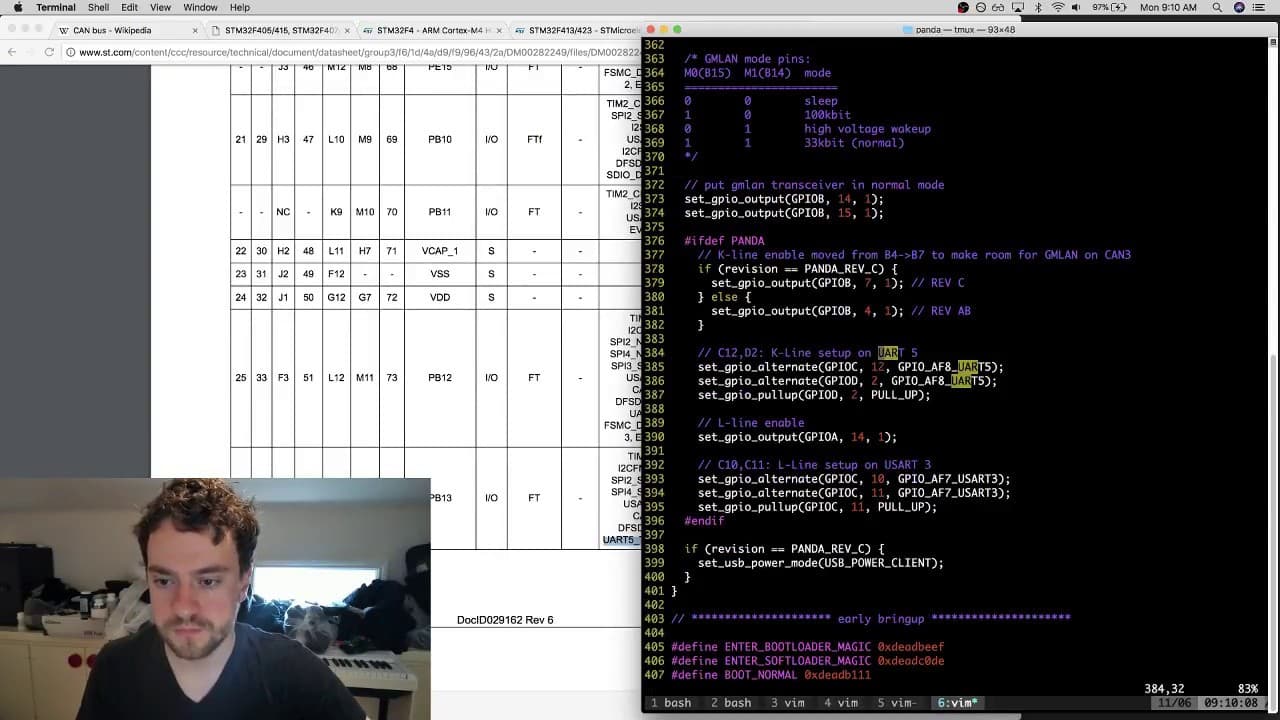1280x720 pixels.
Task: Select tmux window 2 bash
Action: pyautogui.click(x=731, y=703)
